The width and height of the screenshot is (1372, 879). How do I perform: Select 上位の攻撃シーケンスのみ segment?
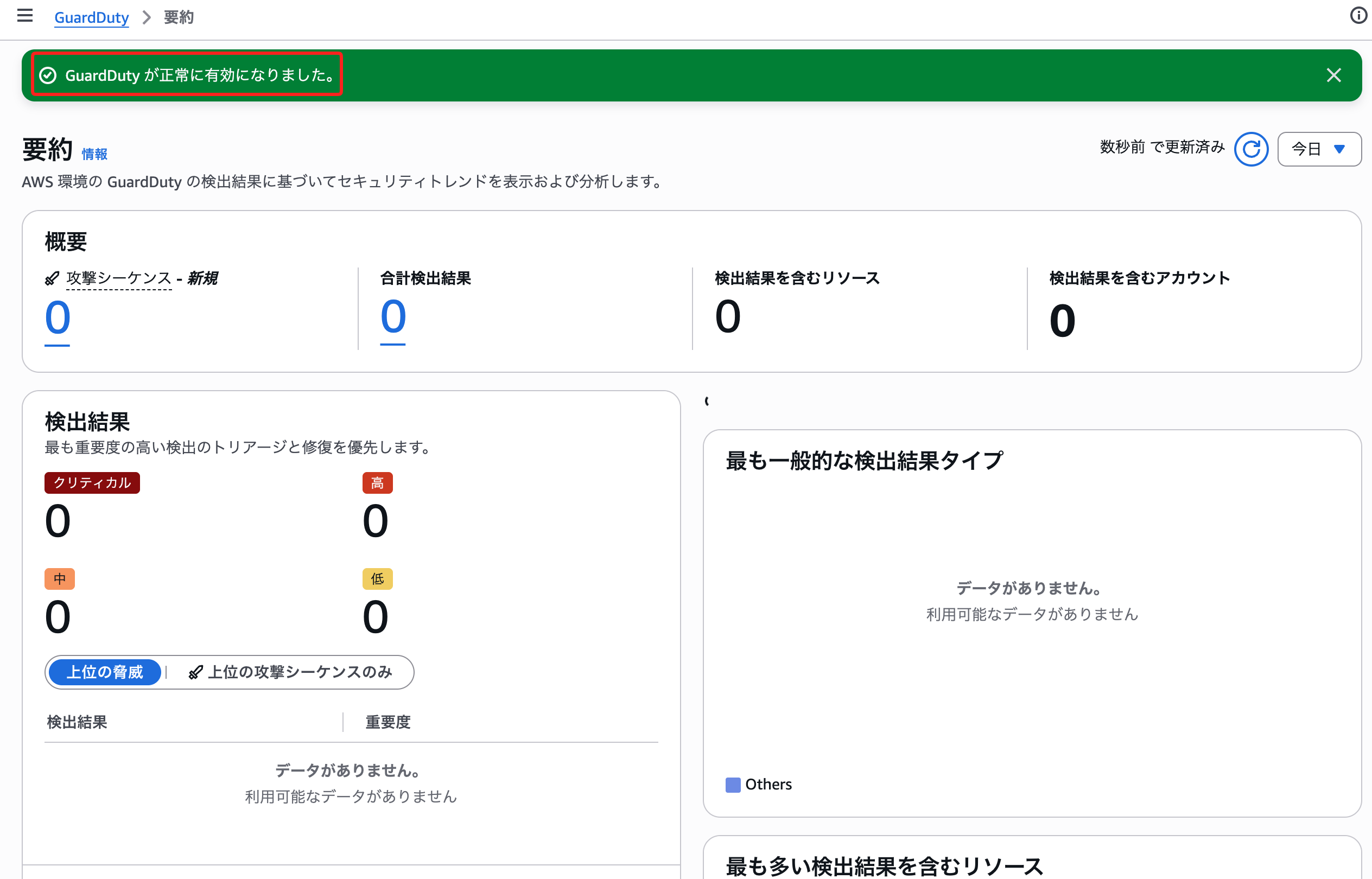tap(290, 672)
